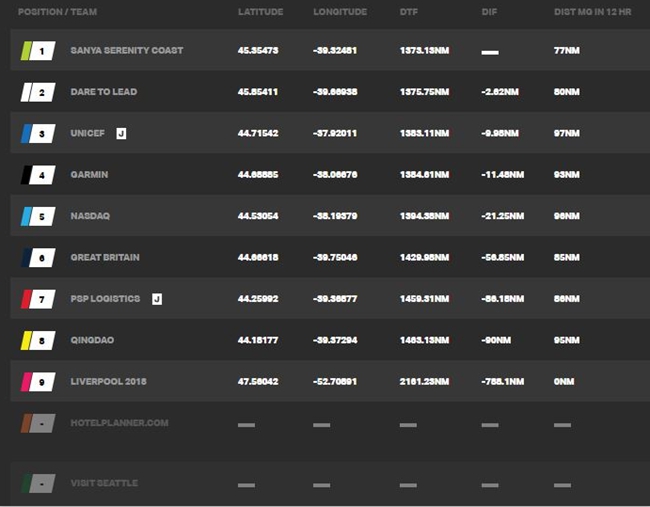Click Qingdao's latitude value
650x507 pixels.
[258, 341]
